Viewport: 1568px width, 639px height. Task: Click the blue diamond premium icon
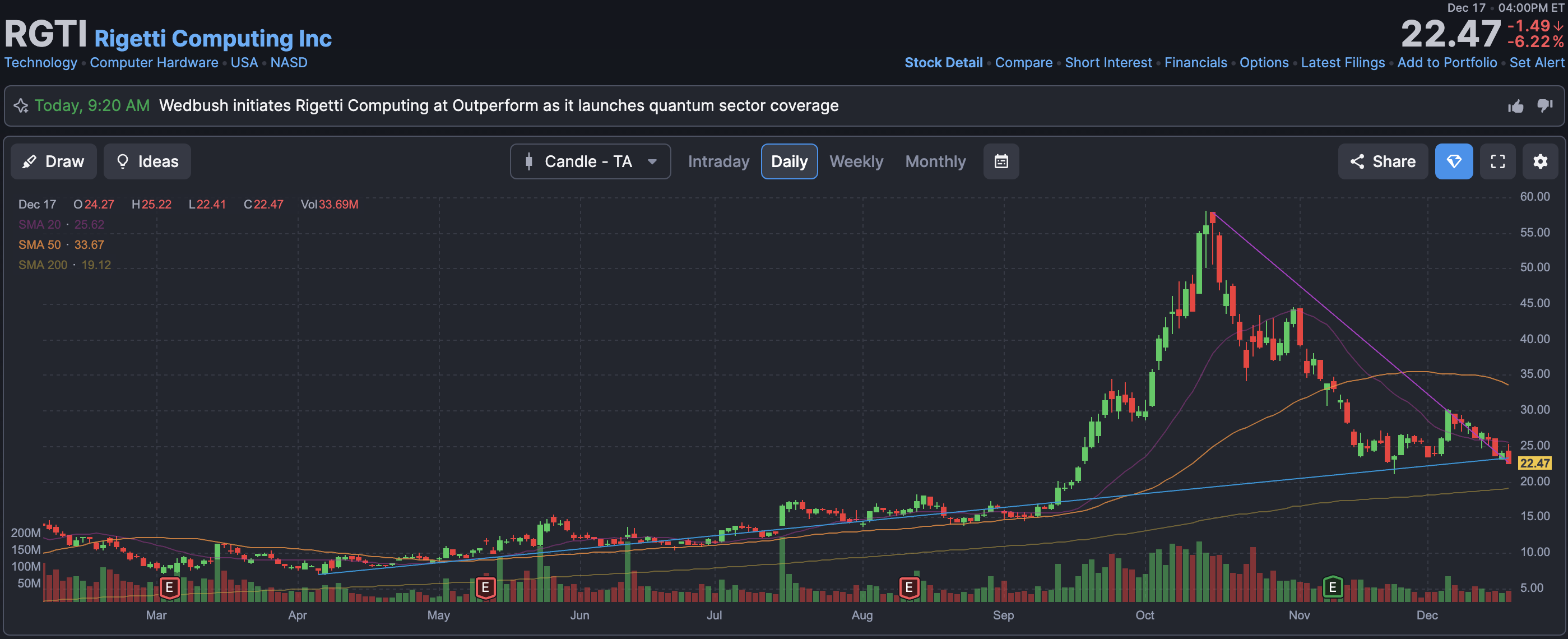(1454, 161)
